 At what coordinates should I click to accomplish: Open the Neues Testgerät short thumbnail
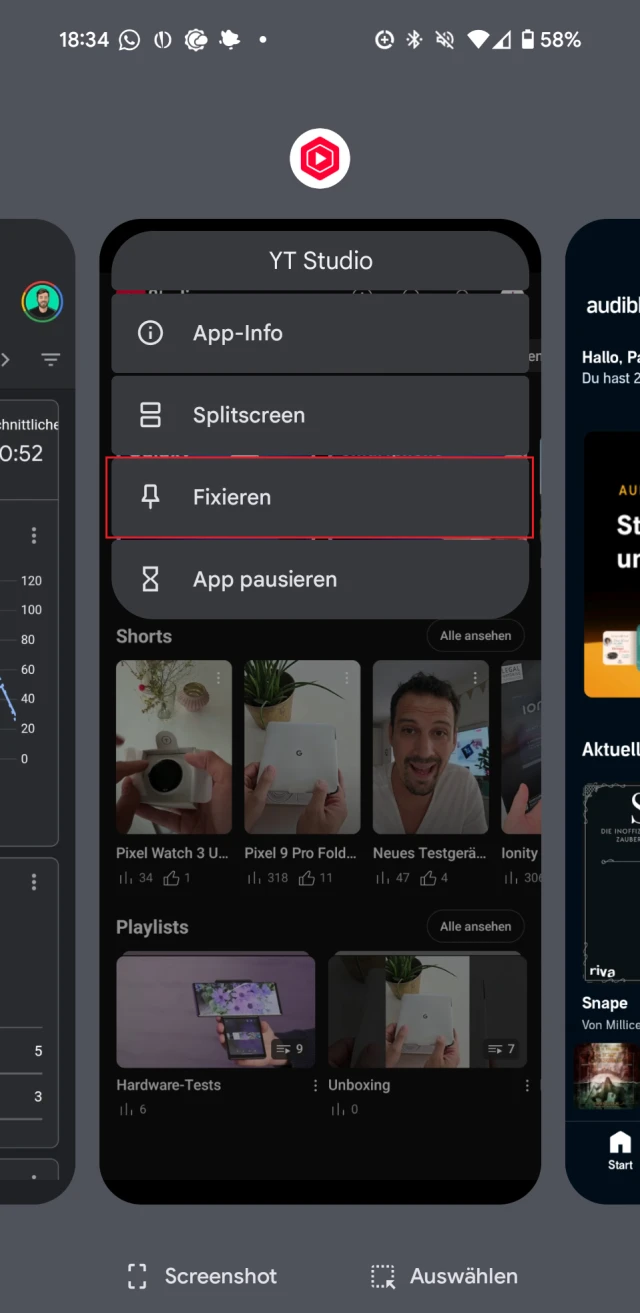tap(431, 747)
